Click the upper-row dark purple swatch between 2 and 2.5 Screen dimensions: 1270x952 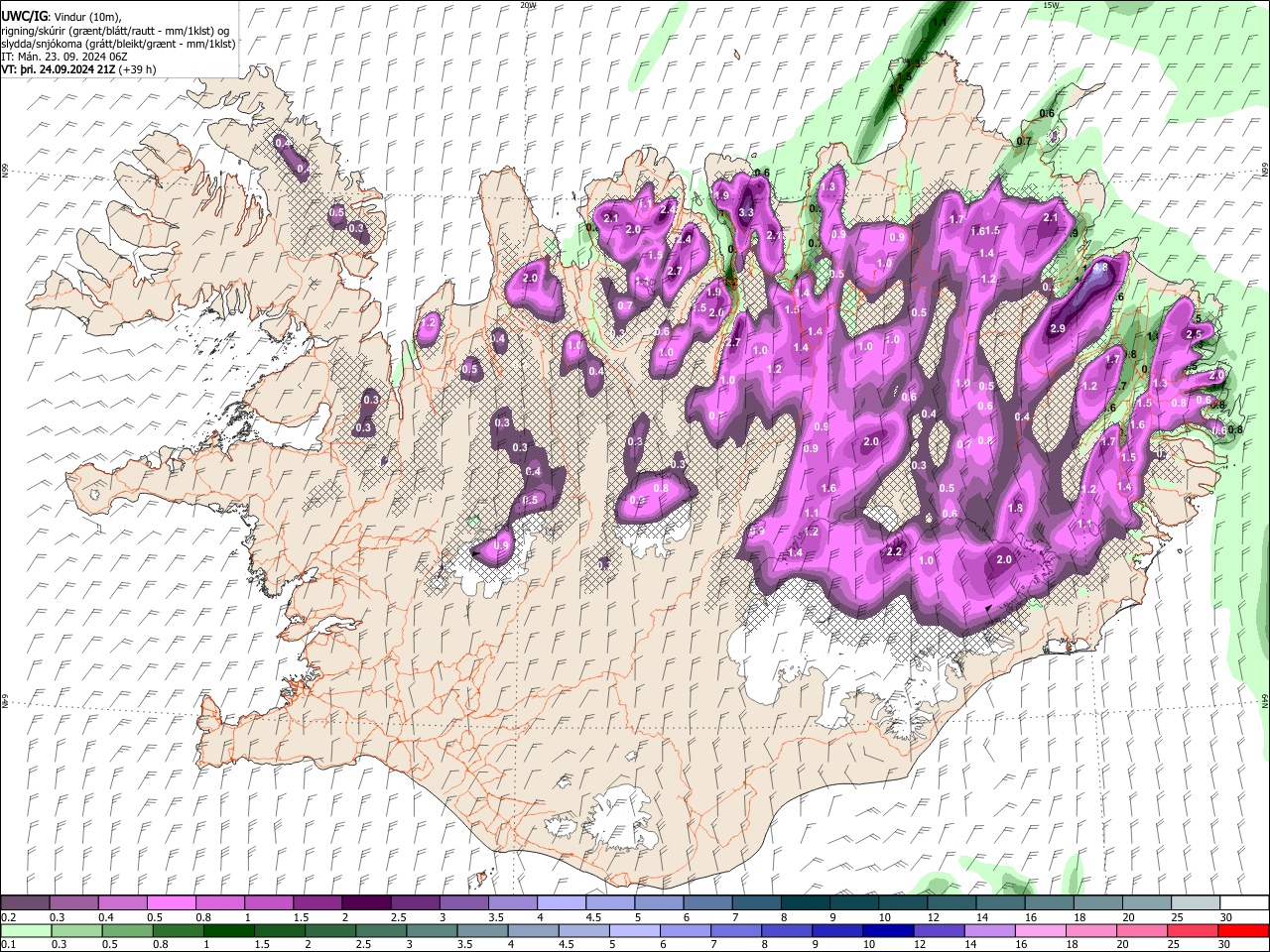366,903
